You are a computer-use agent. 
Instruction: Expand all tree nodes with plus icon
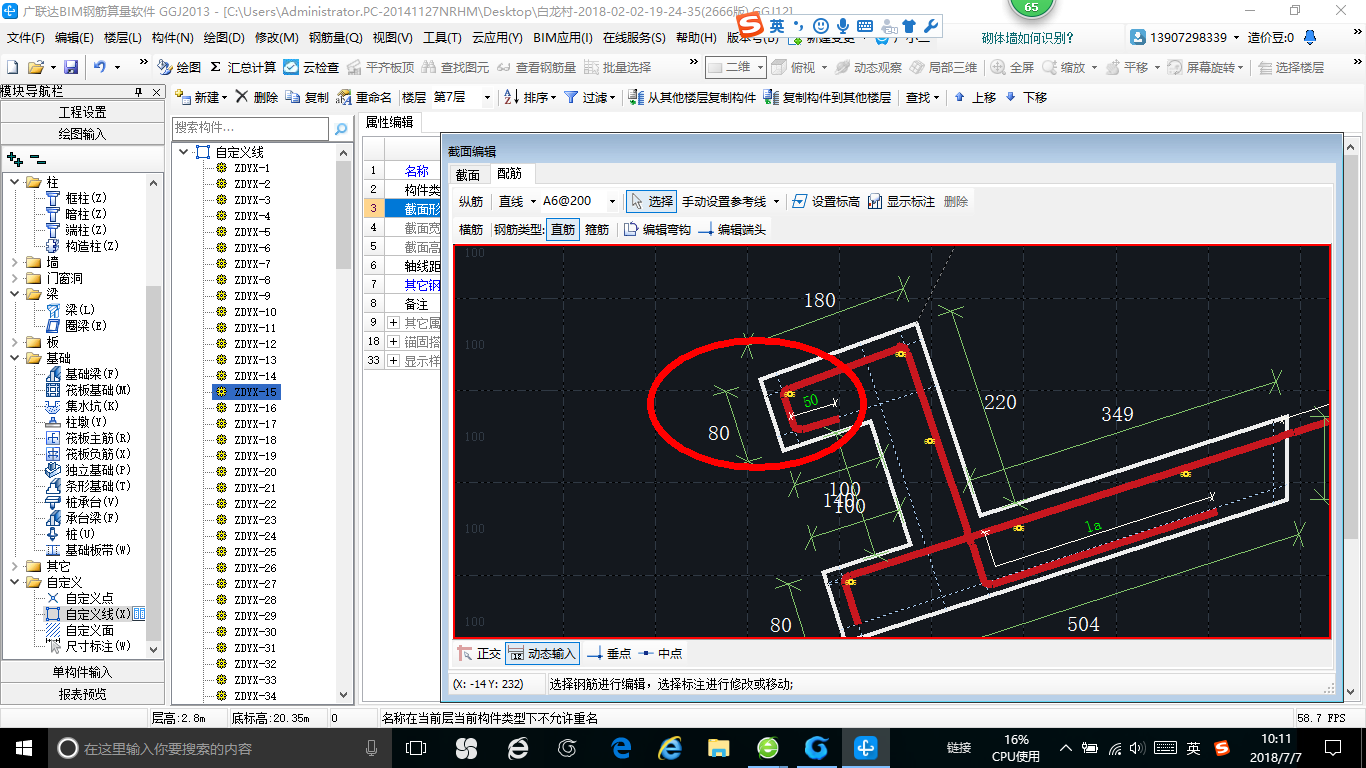(x=14, y=158)
